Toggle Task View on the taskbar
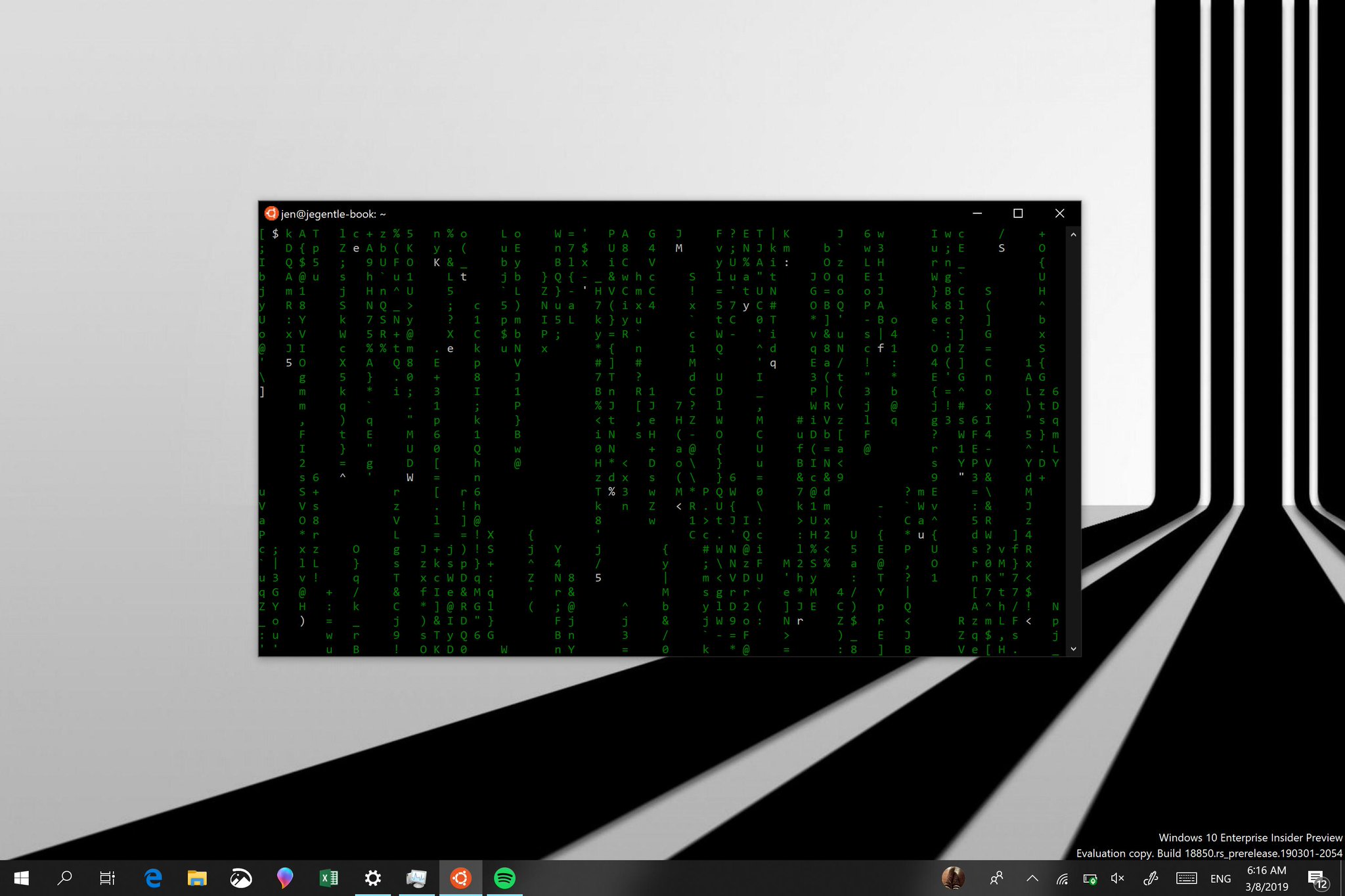 (108, 878)
